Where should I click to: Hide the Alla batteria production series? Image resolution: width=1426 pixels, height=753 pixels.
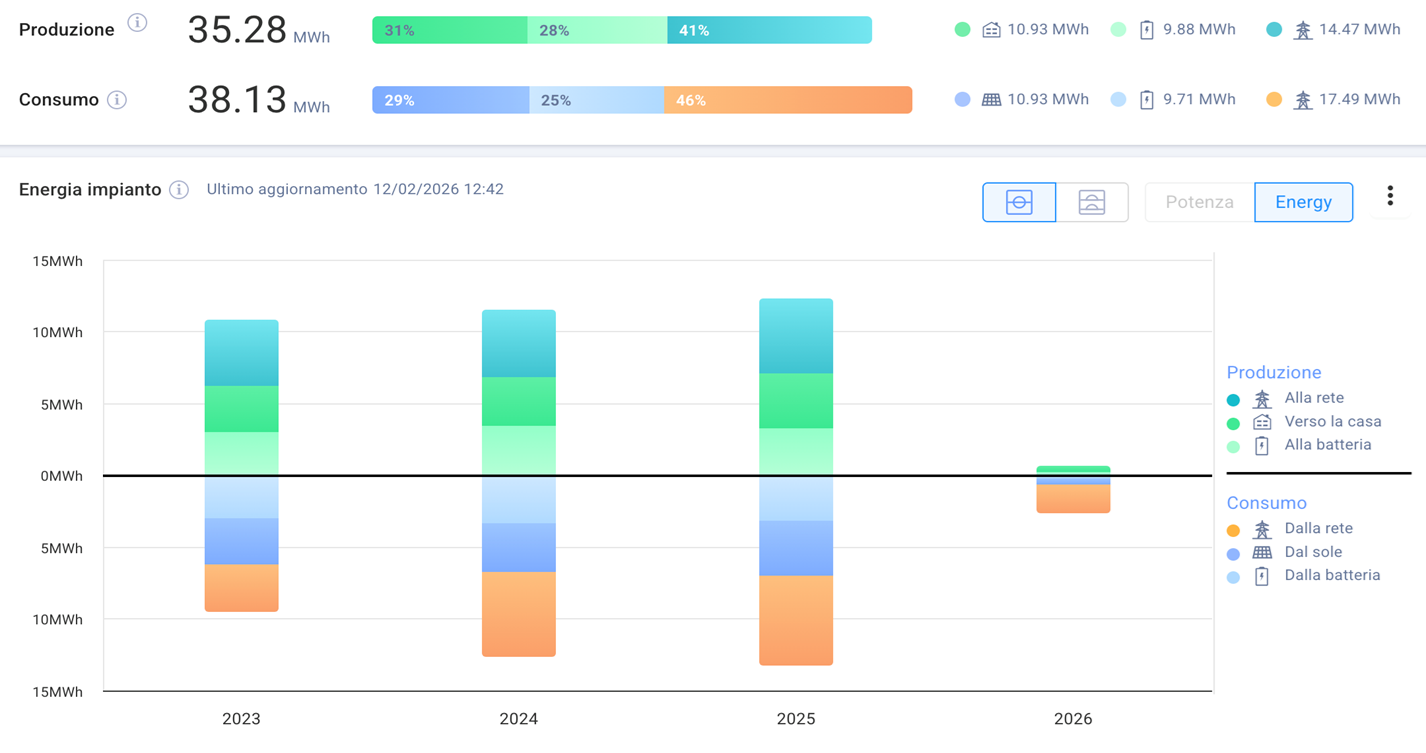(1327, 445)
